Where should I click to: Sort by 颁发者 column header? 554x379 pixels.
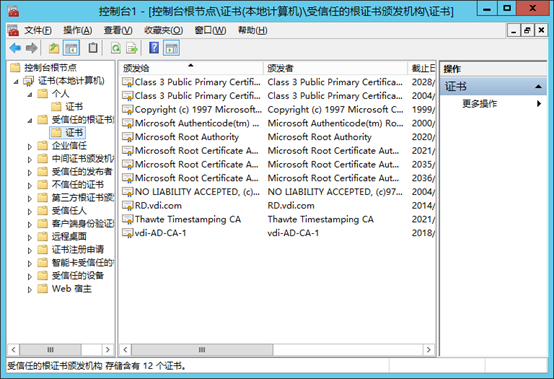[x=336, y=68]
